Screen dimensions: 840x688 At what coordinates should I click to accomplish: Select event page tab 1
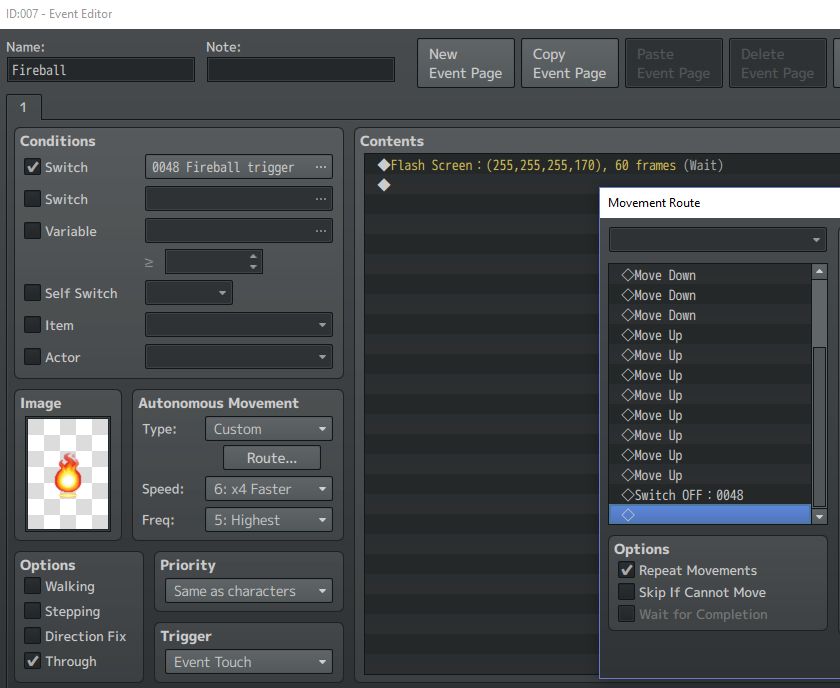[24, 108]
